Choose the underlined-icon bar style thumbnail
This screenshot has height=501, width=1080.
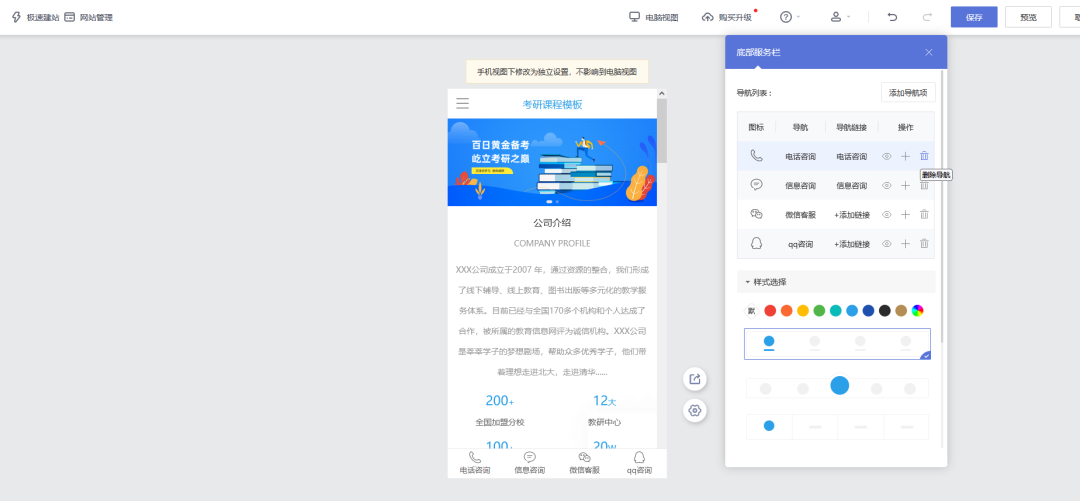pyautogui.click(x=838, y=344)
